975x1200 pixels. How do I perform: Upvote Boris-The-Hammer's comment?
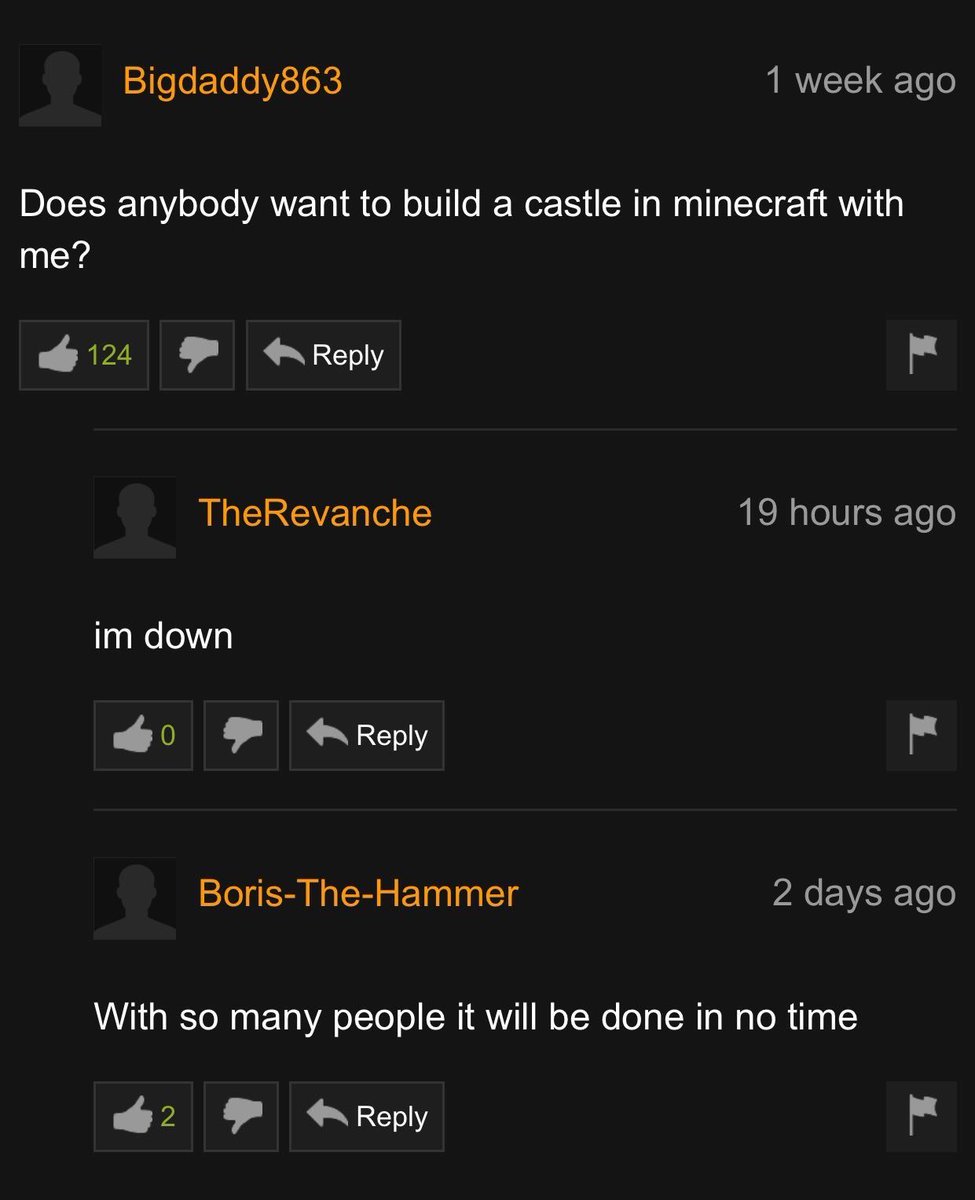(143, 1116)
